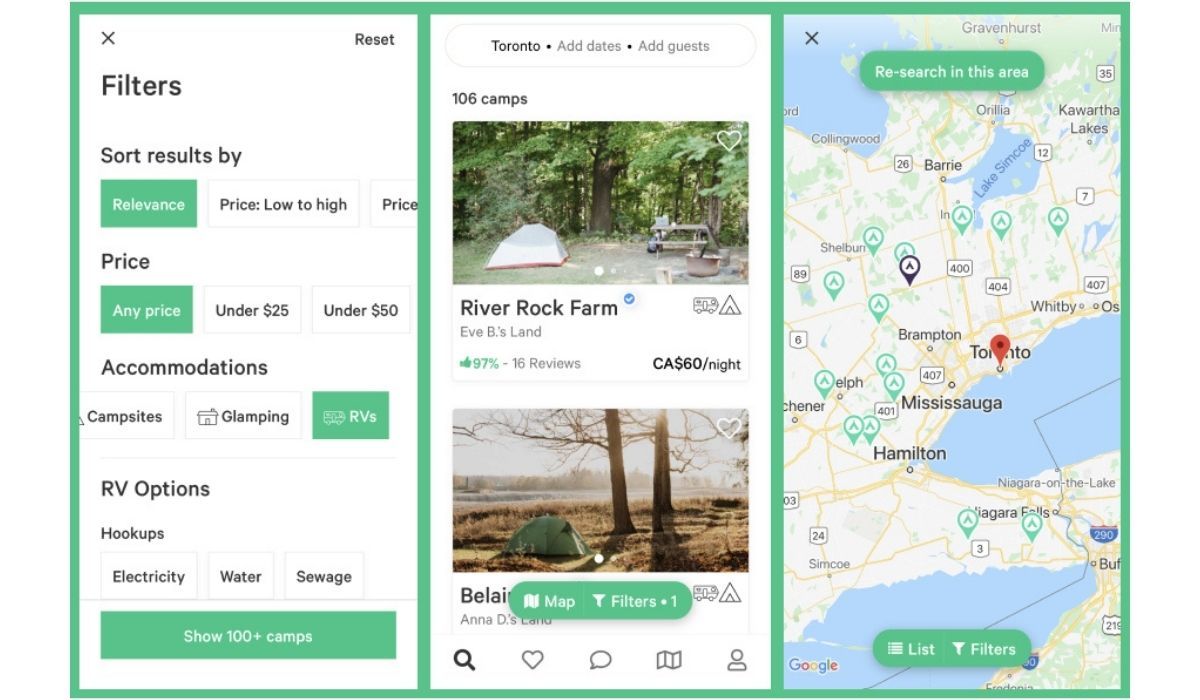Tap the search magnifier in the bottom nav
The width and height of the screenshot is (1200, 700).
tap(464, 660)
